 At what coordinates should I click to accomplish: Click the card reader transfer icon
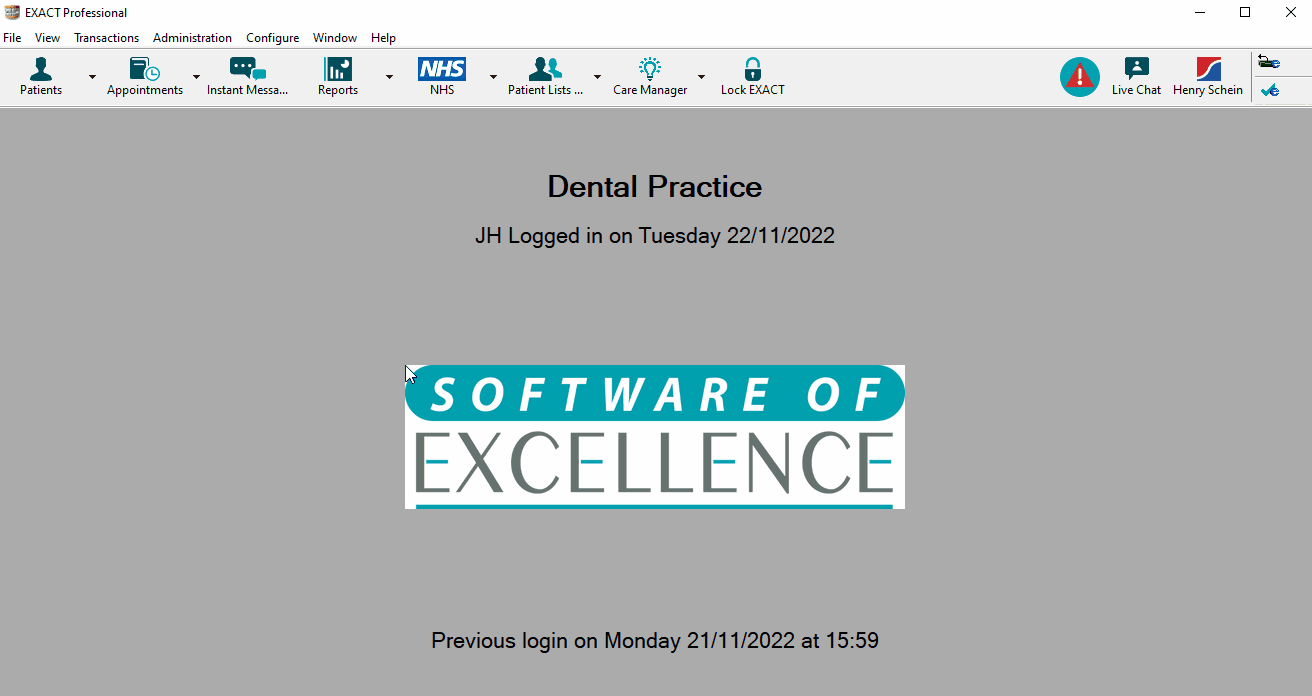1269,63
